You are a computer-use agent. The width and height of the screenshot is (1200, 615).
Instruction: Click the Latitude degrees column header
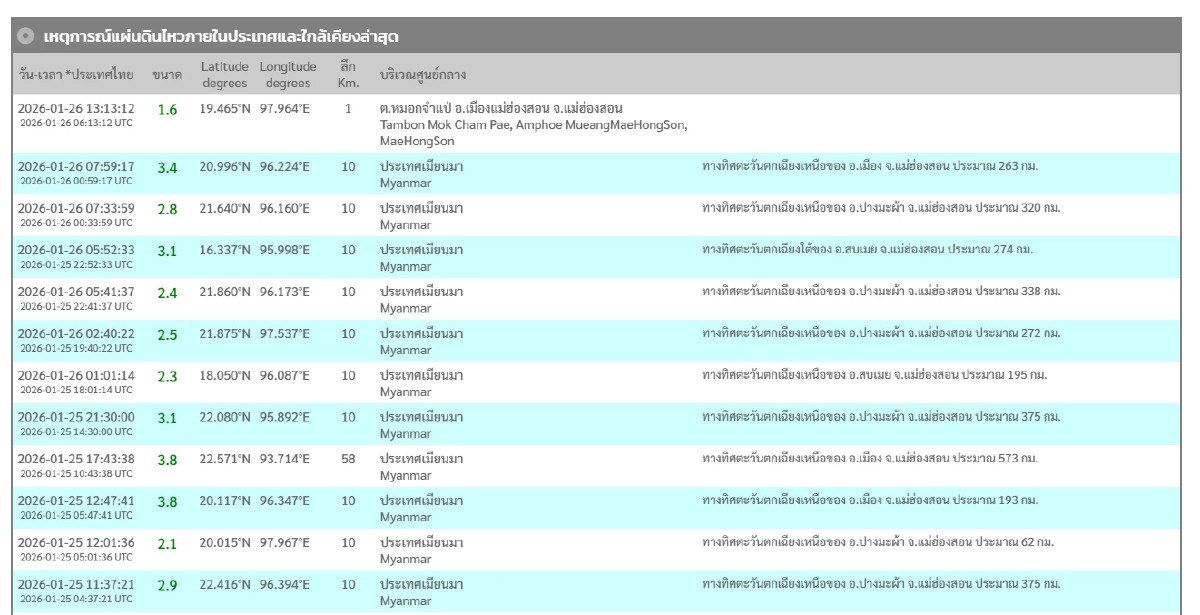[x=224, y=74]
